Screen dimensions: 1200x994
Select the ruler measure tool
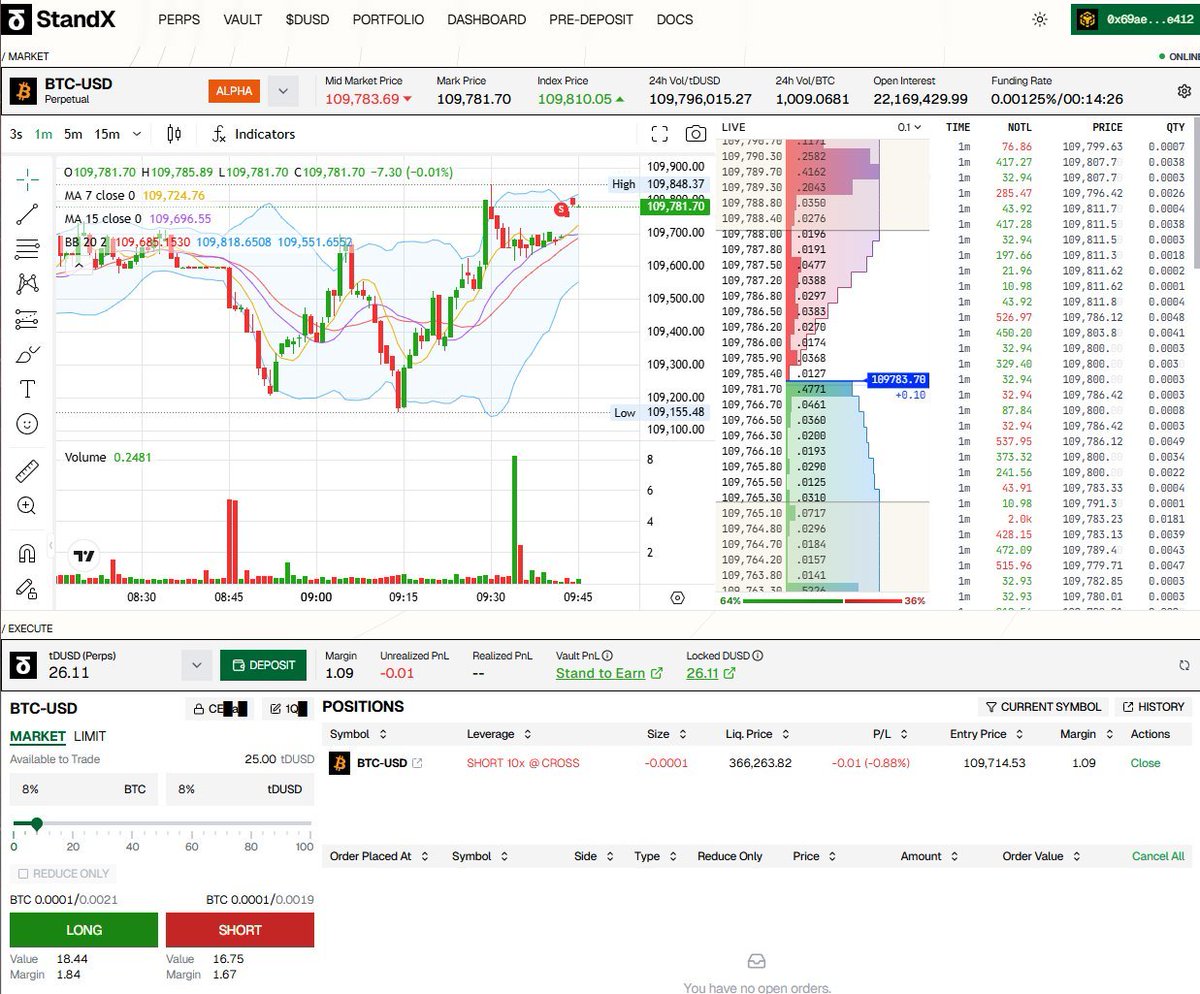27,471
